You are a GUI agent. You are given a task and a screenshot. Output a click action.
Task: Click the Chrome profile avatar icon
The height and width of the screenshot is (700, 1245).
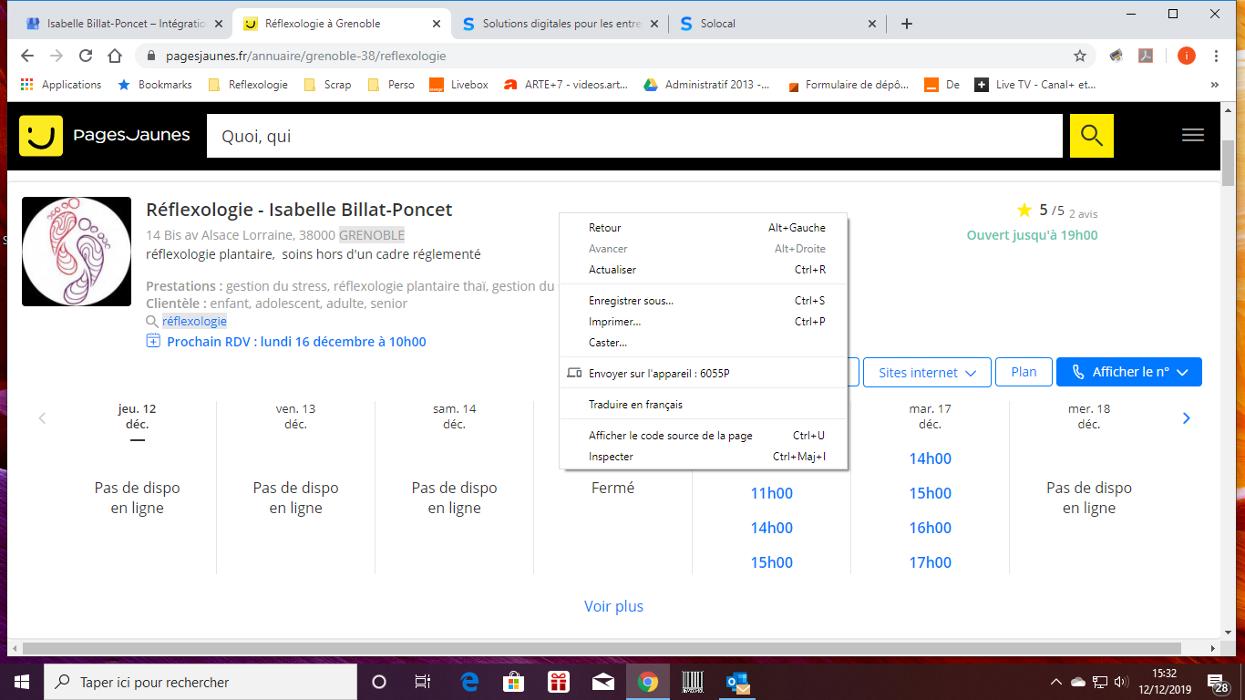click(1186, 56)
